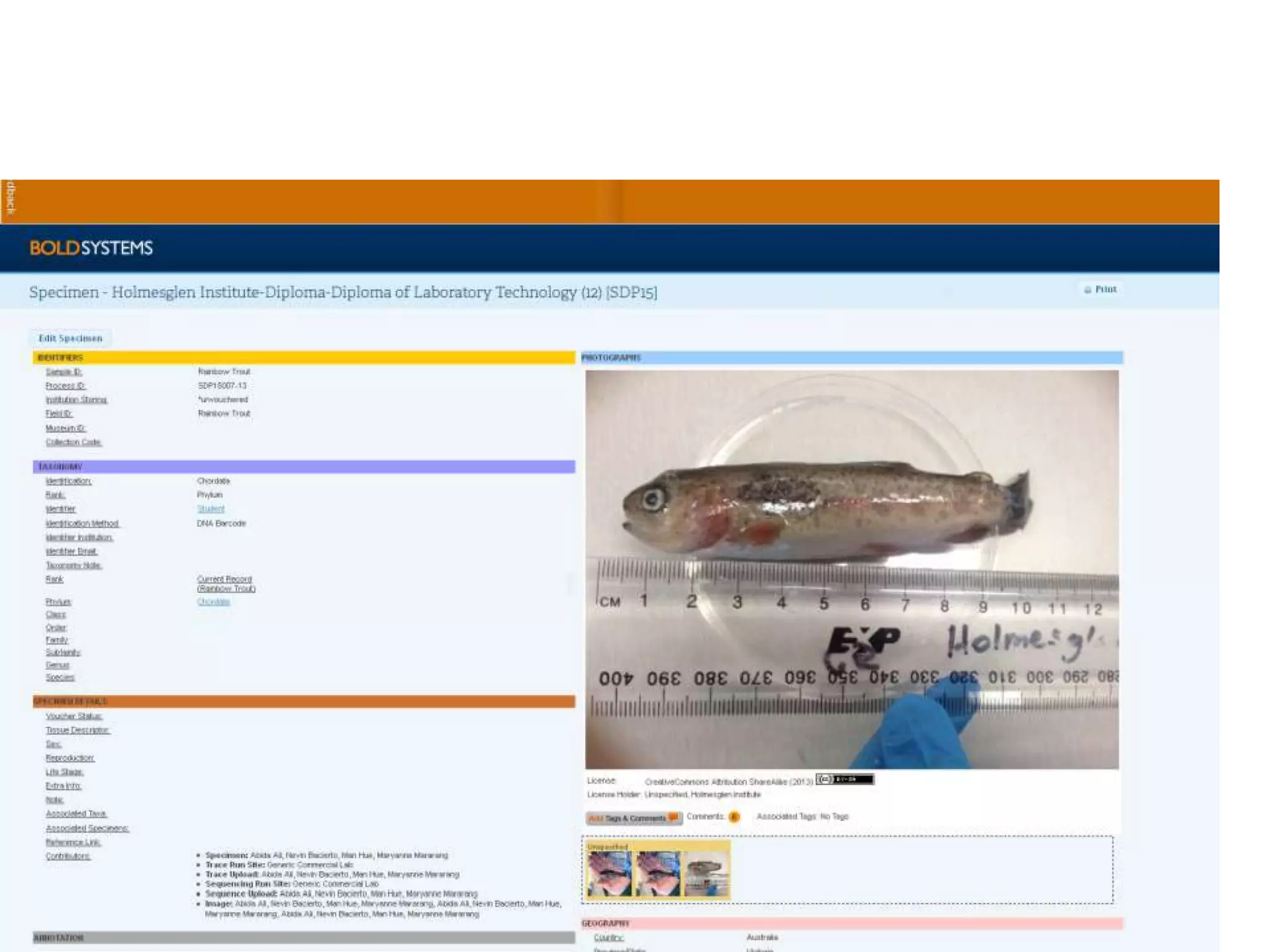Click the BOLD Systems logo
The image size is (1270, 952).
click(x=91, y=248)
